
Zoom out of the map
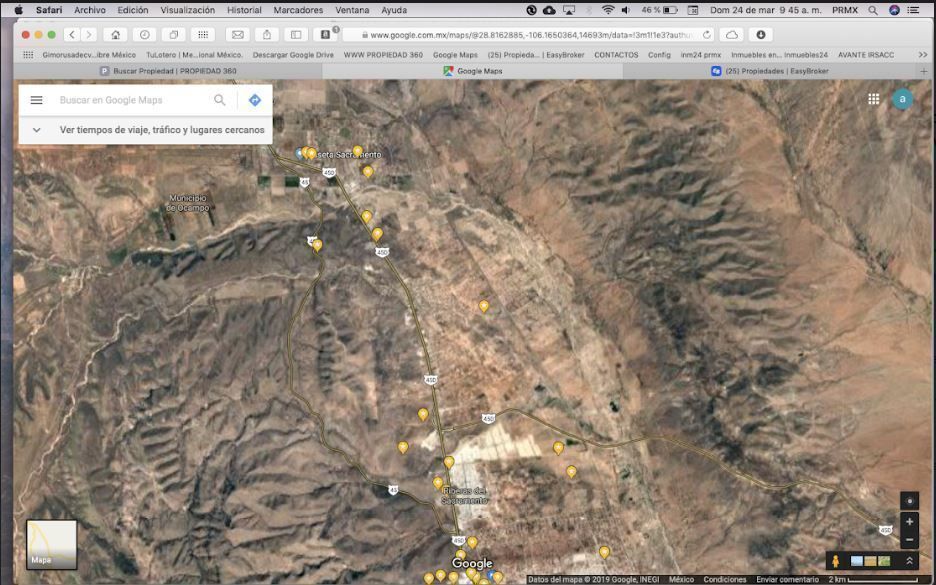click(909, 540)
